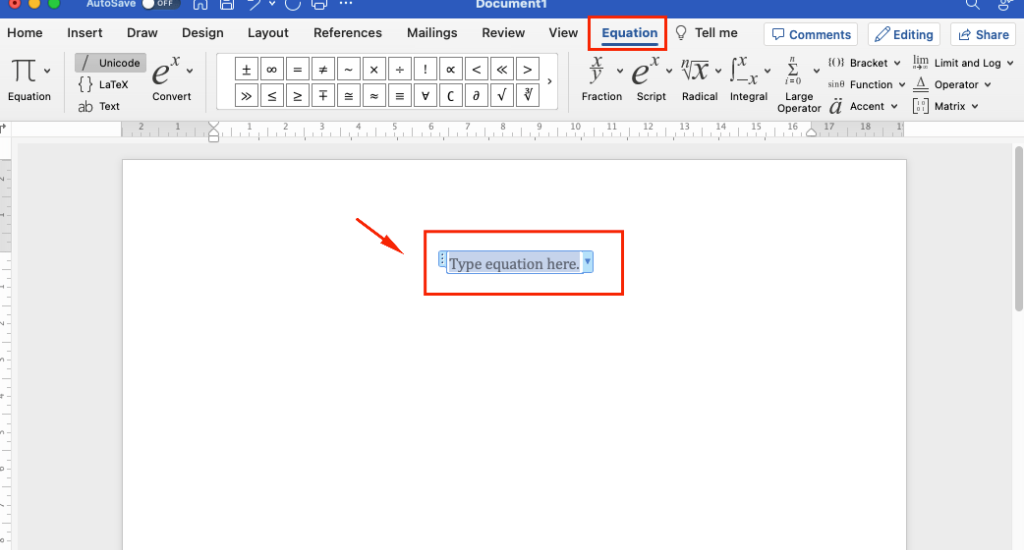Click the Share button
Image resolution: width=1024 pixels, height=550 pixels.
click(983, 35)
